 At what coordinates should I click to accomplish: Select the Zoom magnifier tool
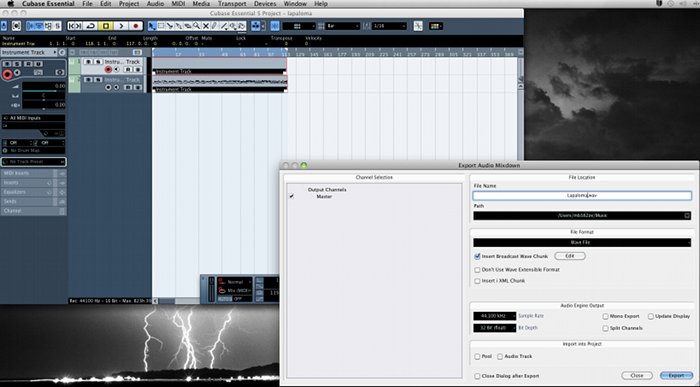(197, 26)
